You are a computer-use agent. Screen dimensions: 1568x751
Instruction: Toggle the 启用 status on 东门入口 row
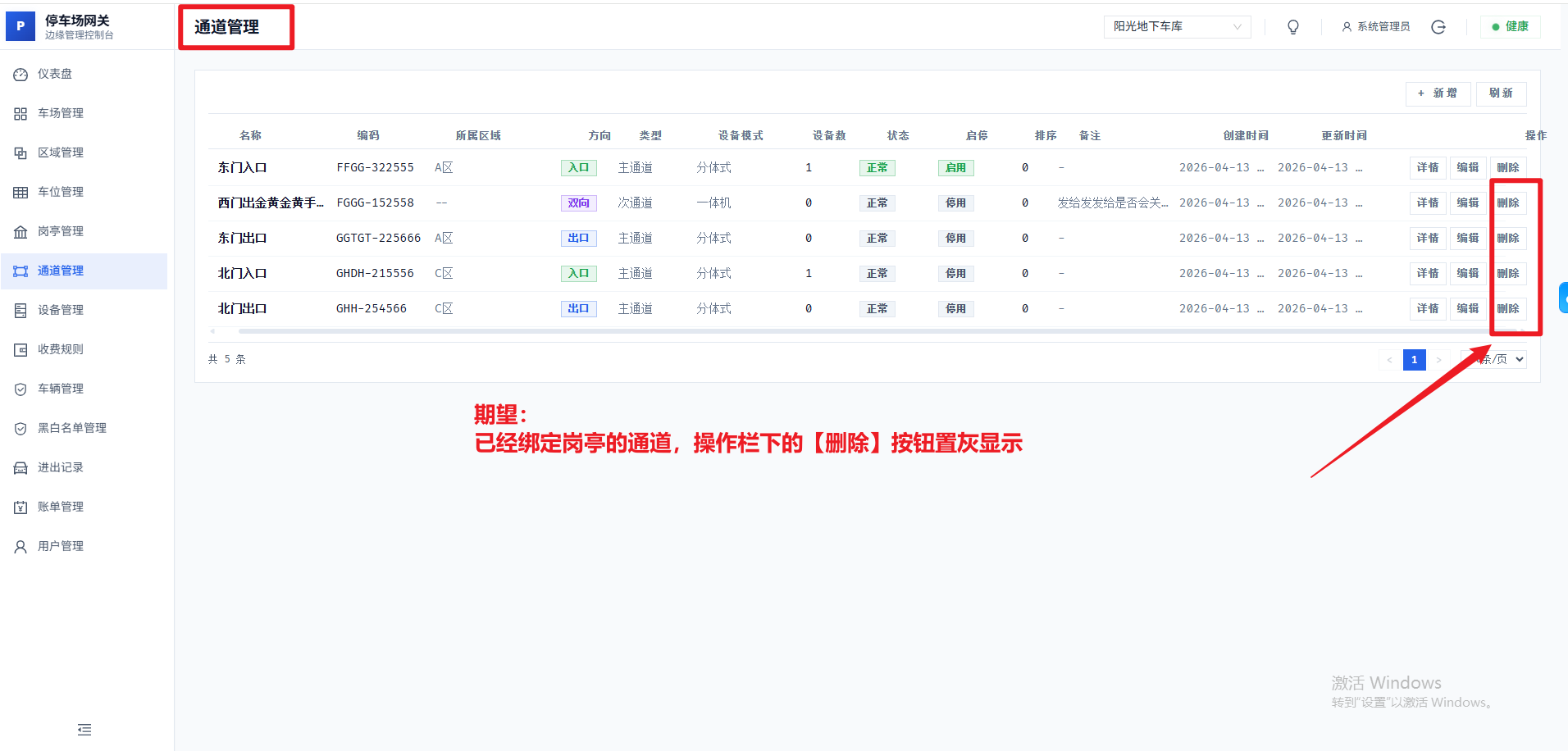click(x=955, y=167)
